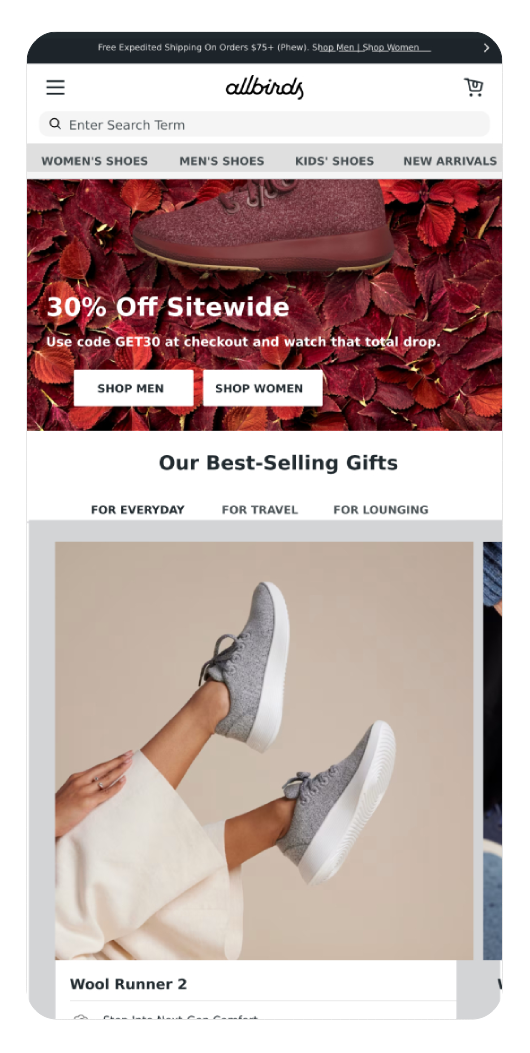The width and height of the screenshot is (530, 1053).
Task: Follow the Shop Men link in top banner
Action: pyautogui.click(x=335, y=48)
